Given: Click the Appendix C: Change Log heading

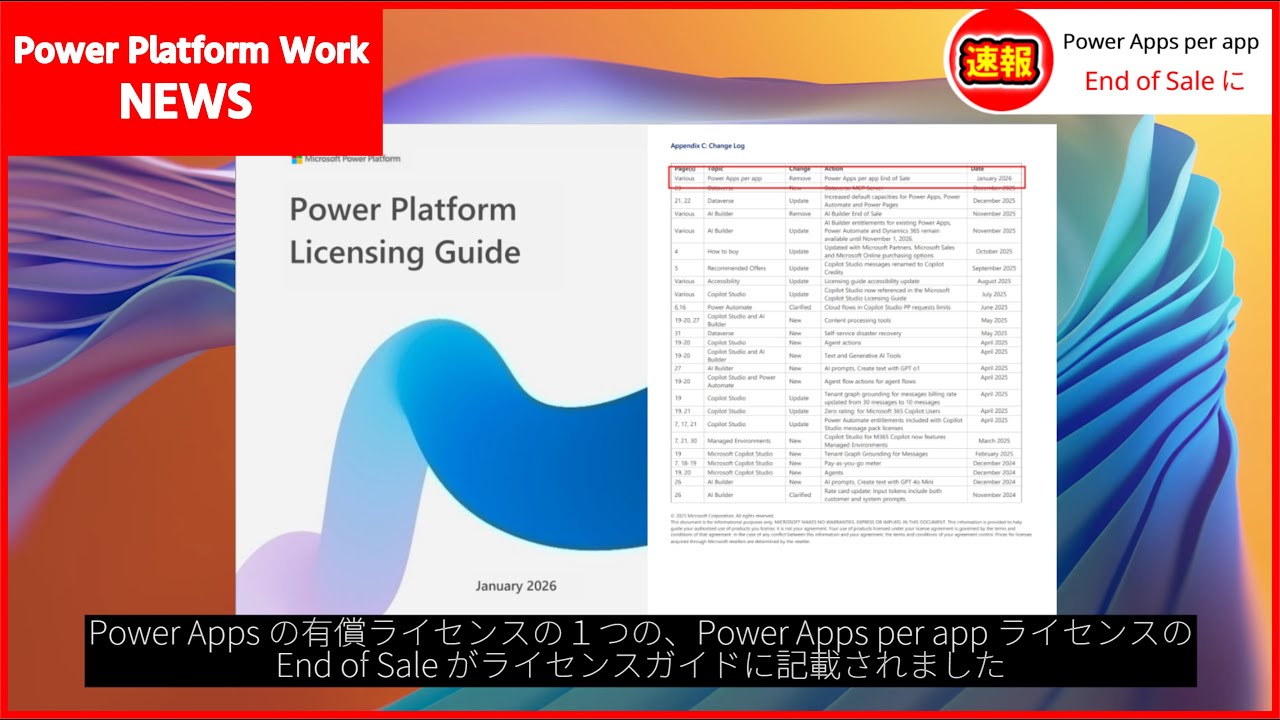Looking at the screenshot, I should coord(708,146).
